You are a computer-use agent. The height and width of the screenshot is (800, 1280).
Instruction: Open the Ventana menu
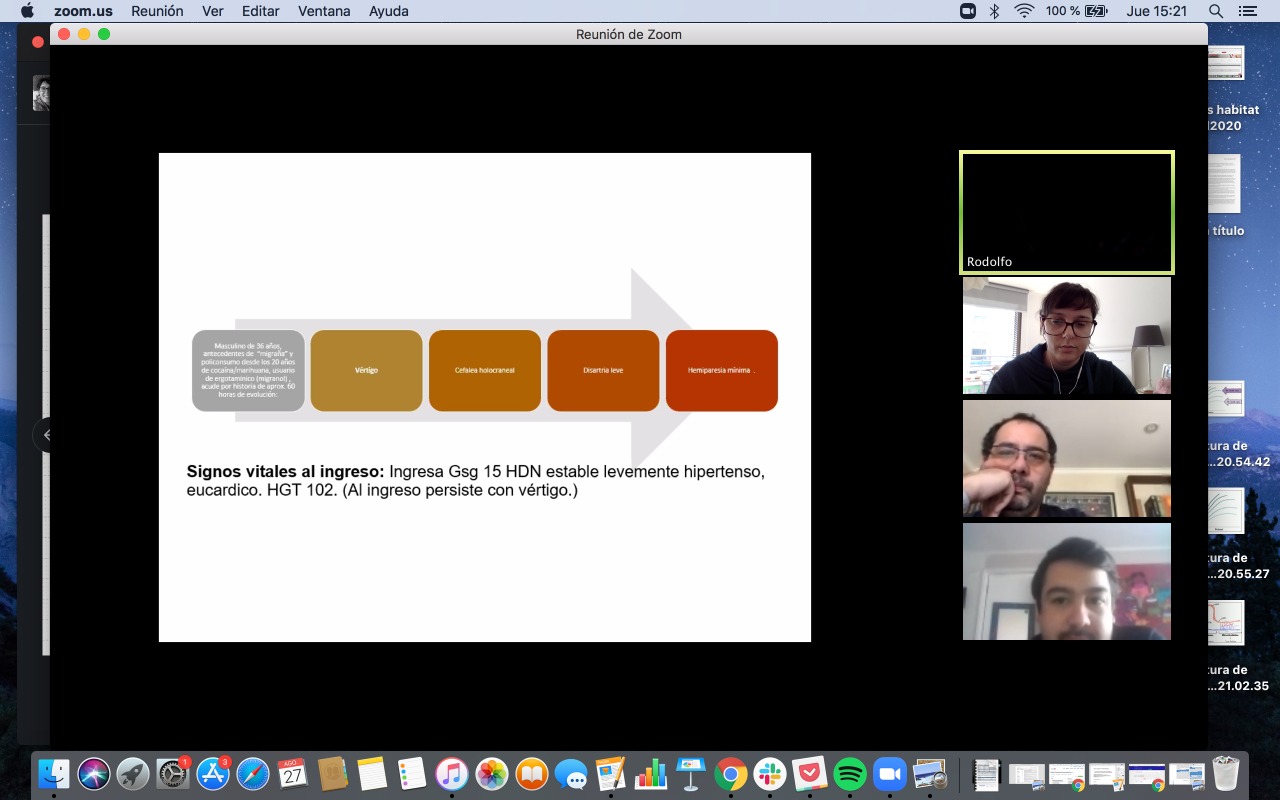324,11
